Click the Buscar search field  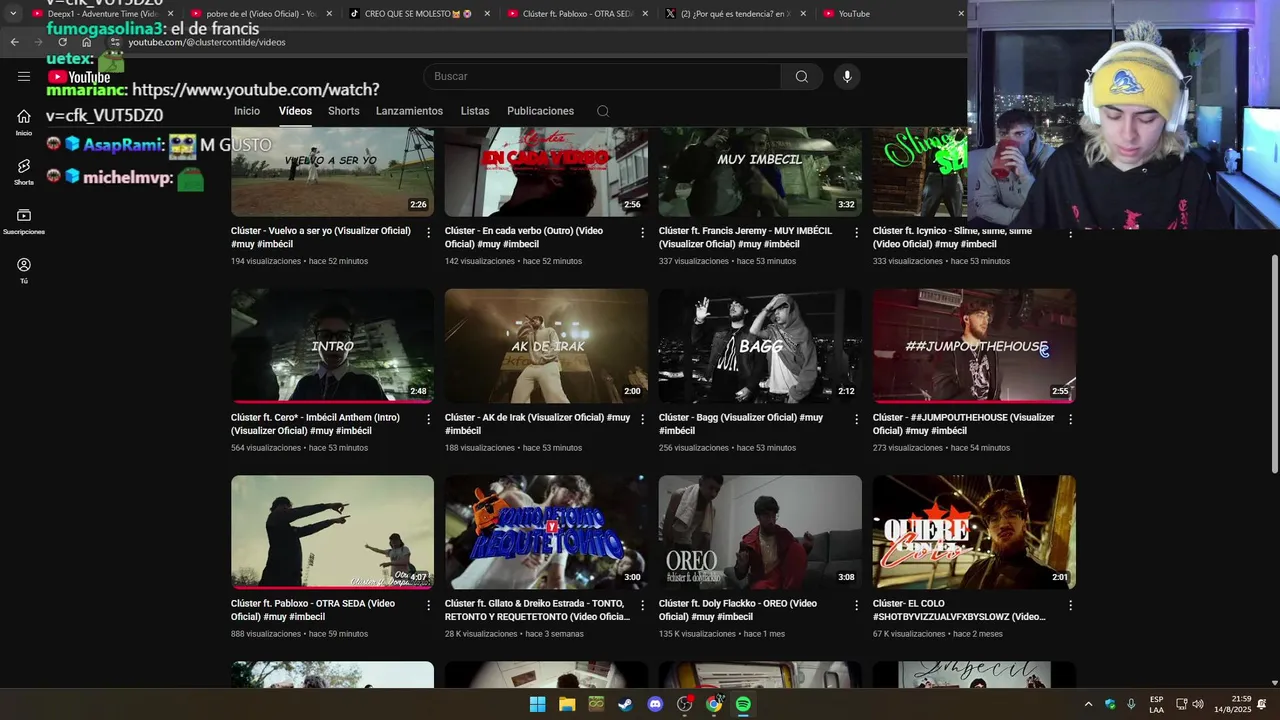(x=604, y=76)
